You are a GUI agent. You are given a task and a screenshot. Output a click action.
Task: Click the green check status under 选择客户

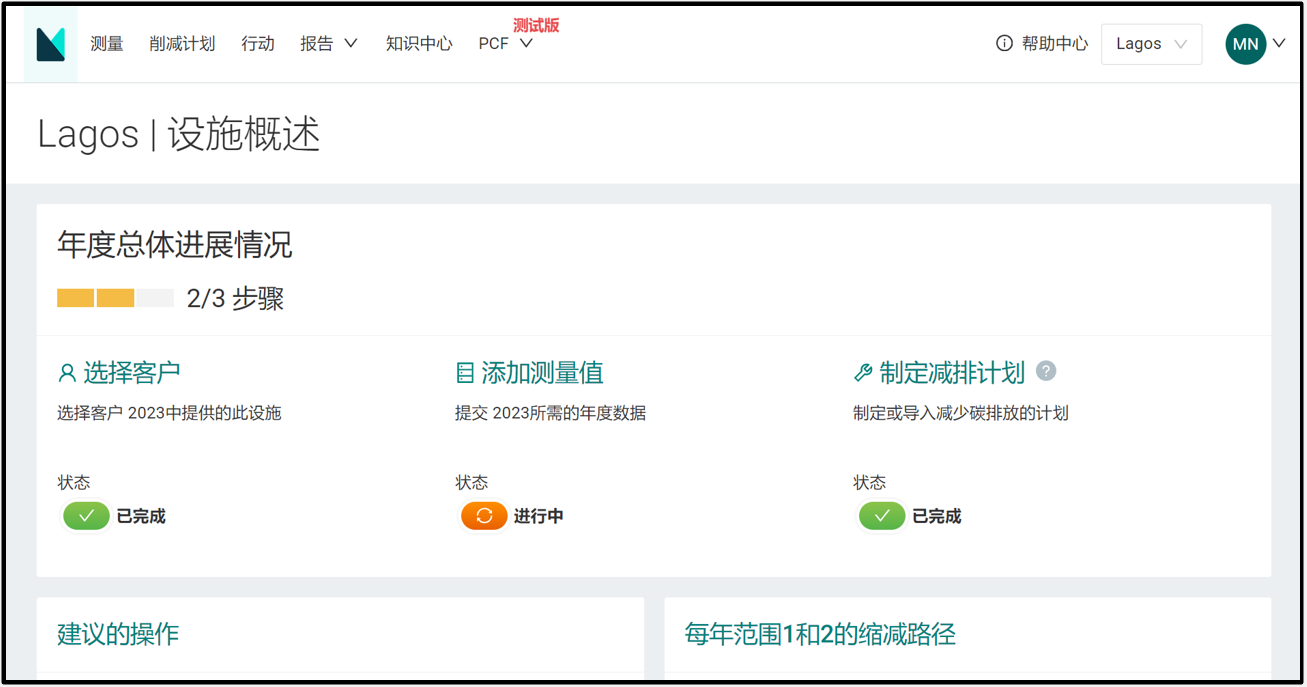tap(87, 516)
